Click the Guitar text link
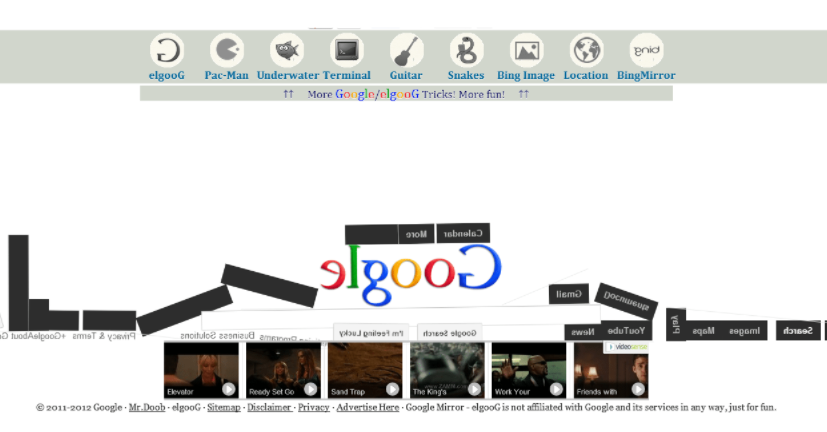 tap(406, 75)
